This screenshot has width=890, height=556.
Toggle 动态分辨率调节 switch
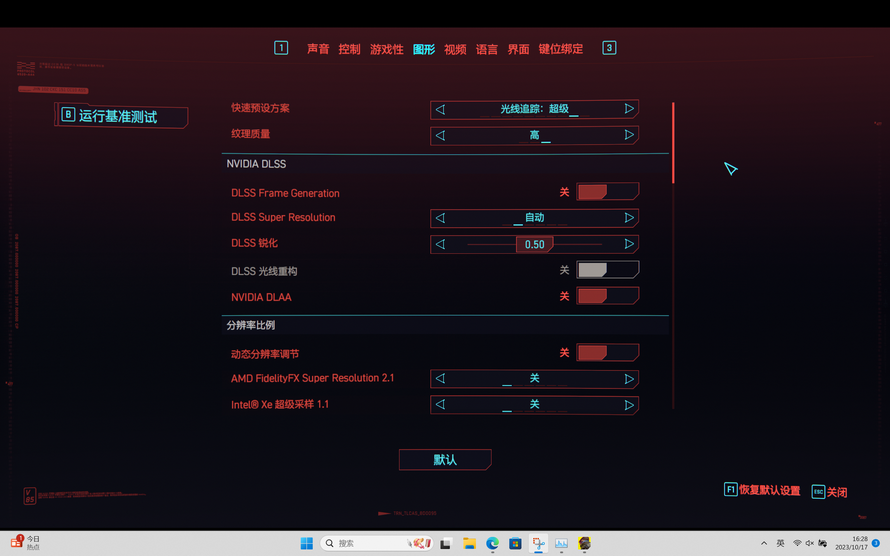click(607, 352)
